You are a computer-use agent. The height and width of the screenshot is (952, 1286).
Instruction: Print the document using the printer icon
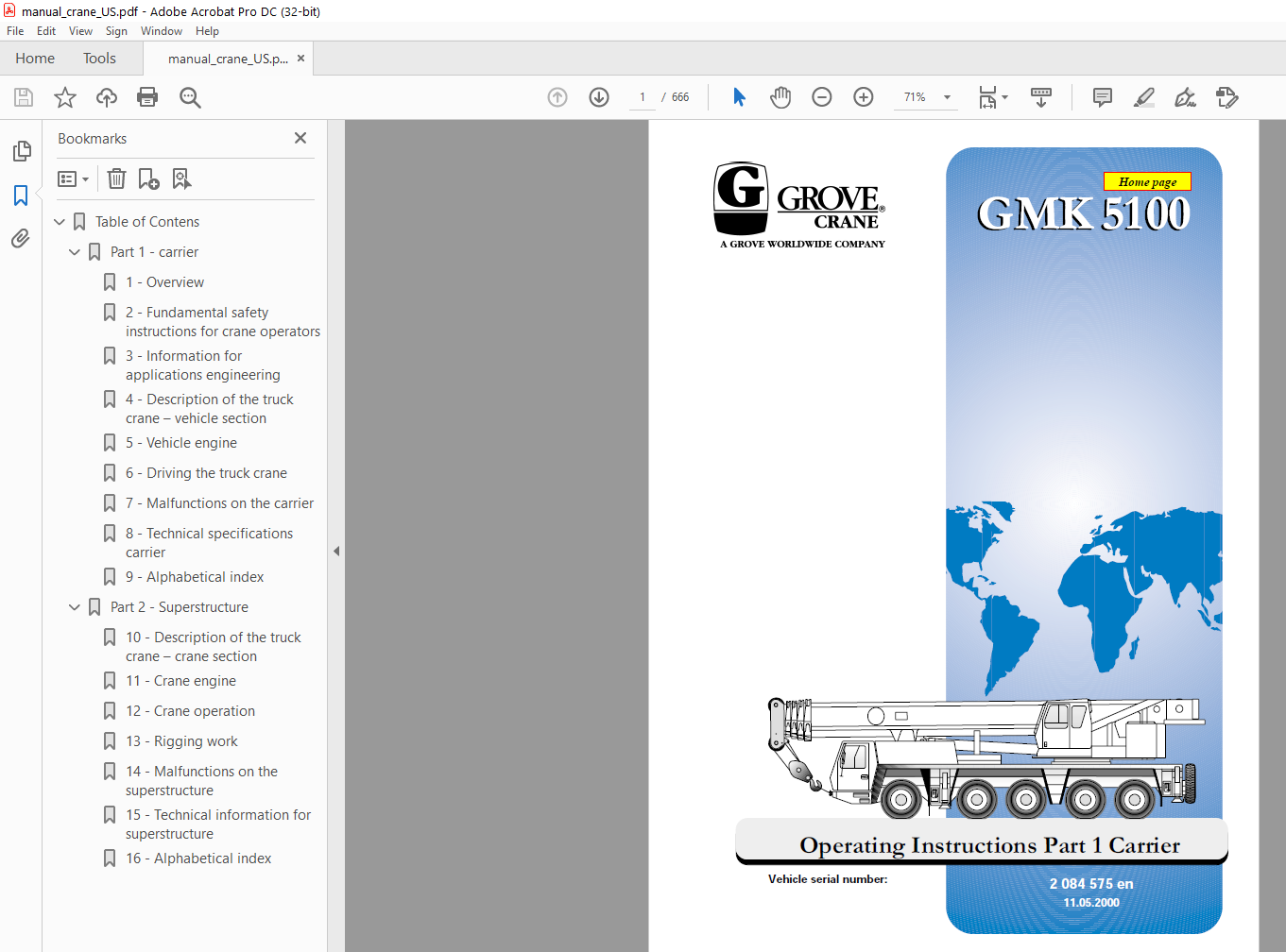[147, 97]
